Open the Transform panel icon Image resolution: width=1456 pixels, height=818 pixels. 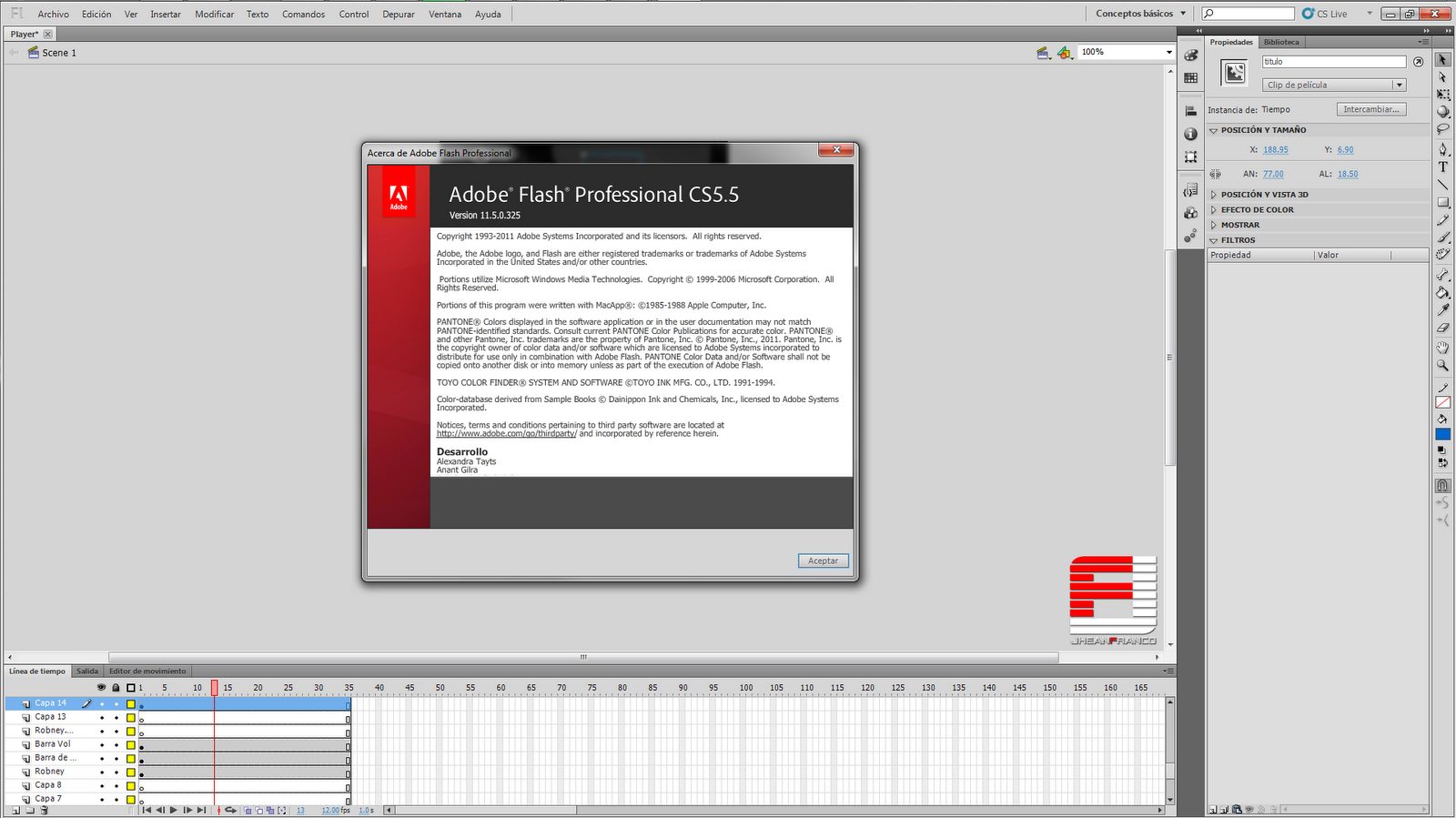(1190, 157)
